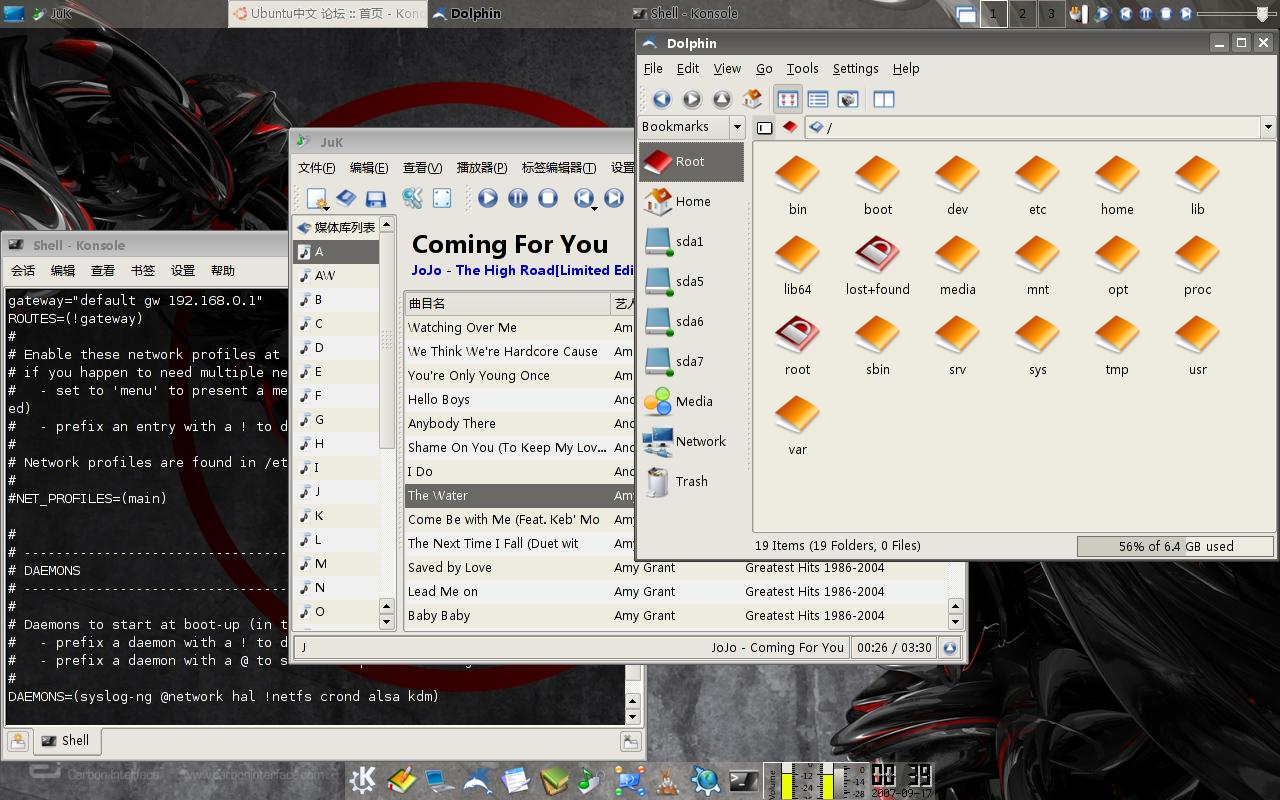Click the Ubuntu forum taskbar entry
The width and height of the screenshot is (1280, 800).
pyautogui.click(x=327, y=14)
